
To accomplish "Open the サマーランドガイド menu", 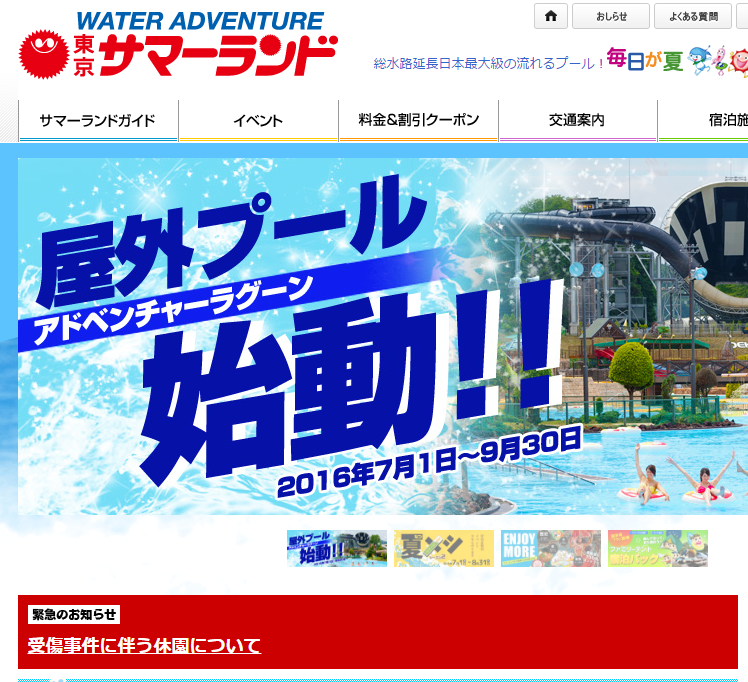I will pos(98,121).
